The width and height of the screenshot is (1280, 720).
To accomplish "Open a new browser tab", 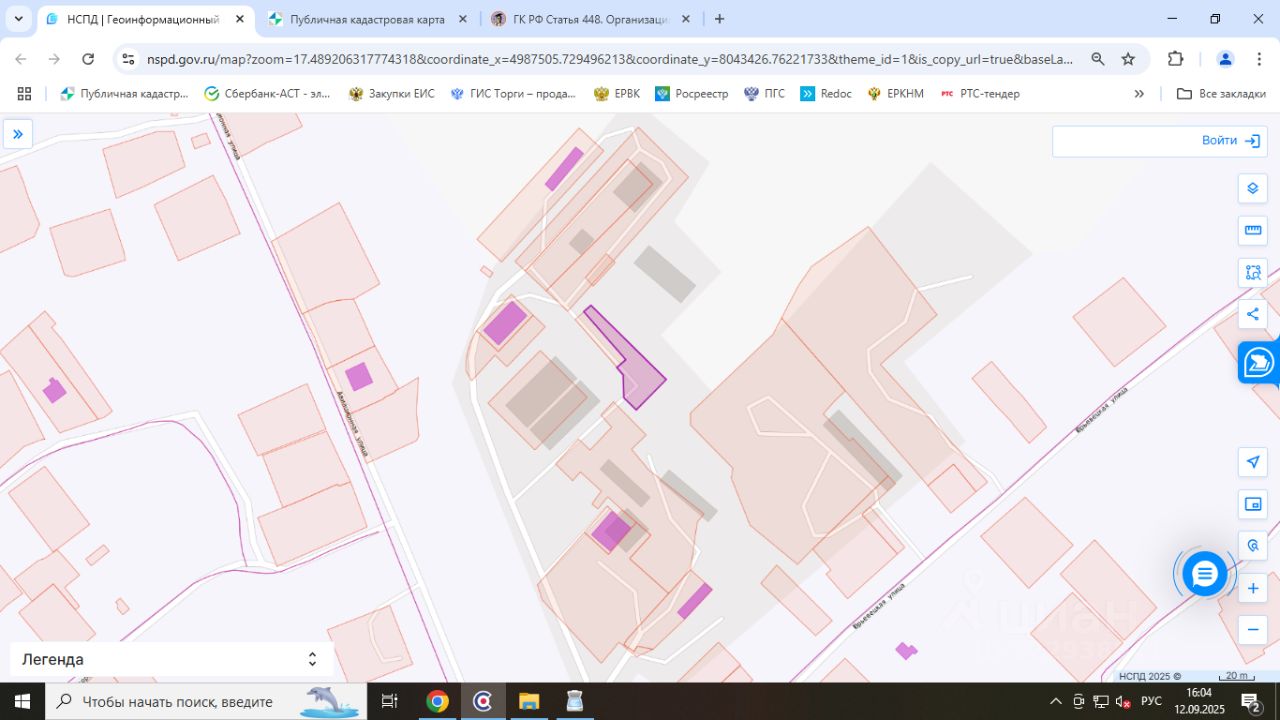I will point(719,19).
